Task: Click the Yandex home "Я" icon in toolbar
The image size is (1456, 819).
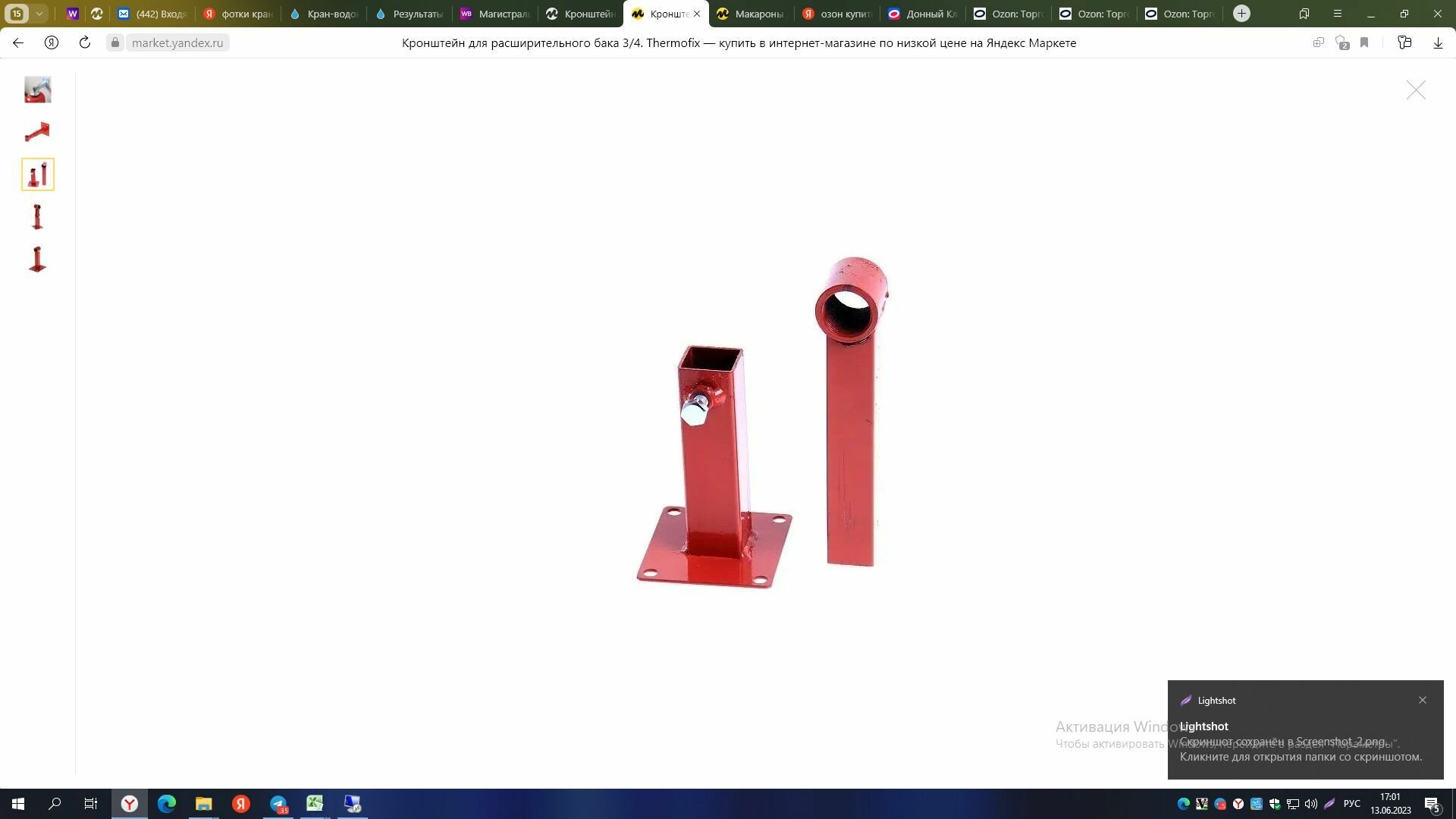Action: 52,43
